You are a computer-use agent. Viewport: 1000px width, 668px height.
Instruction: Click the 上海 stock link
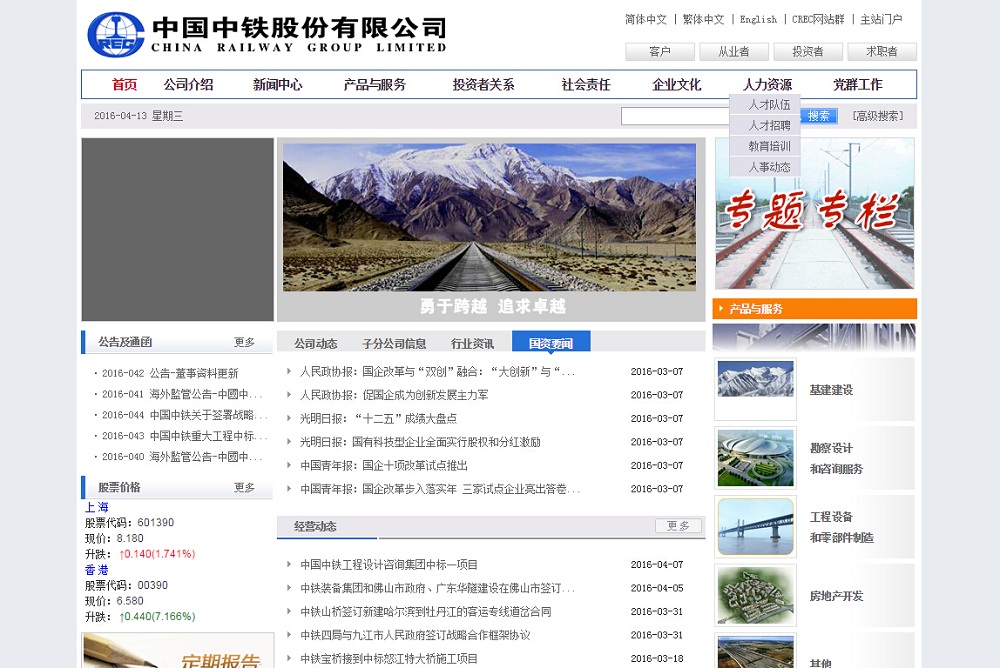(97, 507)
